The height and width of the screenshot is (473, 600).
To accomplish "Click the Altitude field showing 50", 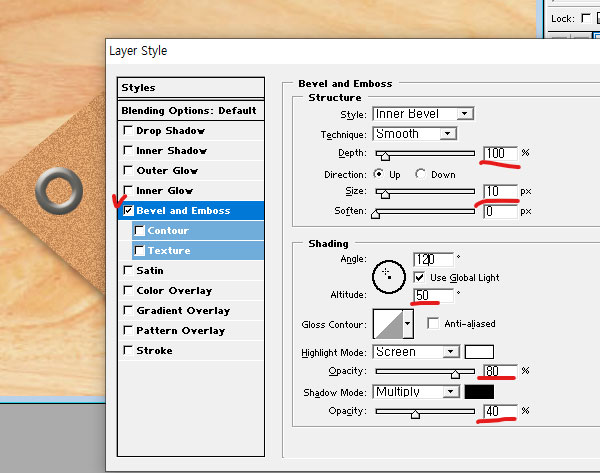I will click(434, 295).
